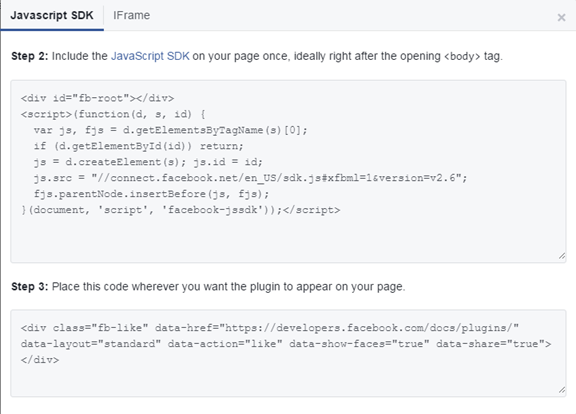
Task: Select the Javascript SDK tab
Action: [52, 15]
